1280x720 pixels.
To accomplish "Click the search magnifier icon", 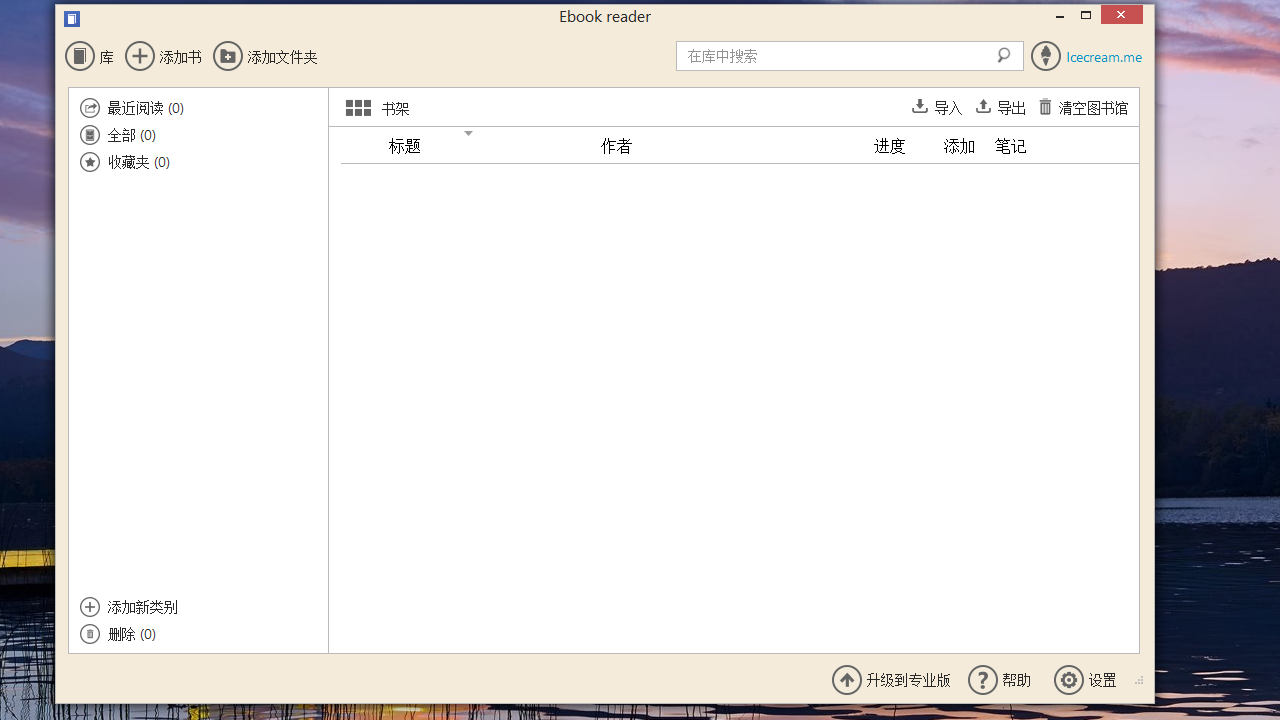I will click(x=1003, y=56).
